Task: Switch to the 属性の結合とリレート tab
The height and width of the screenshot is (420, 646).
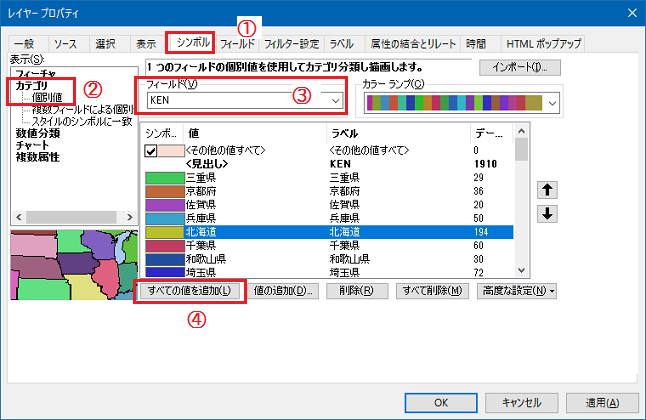Action: click(x=413, y=44)
